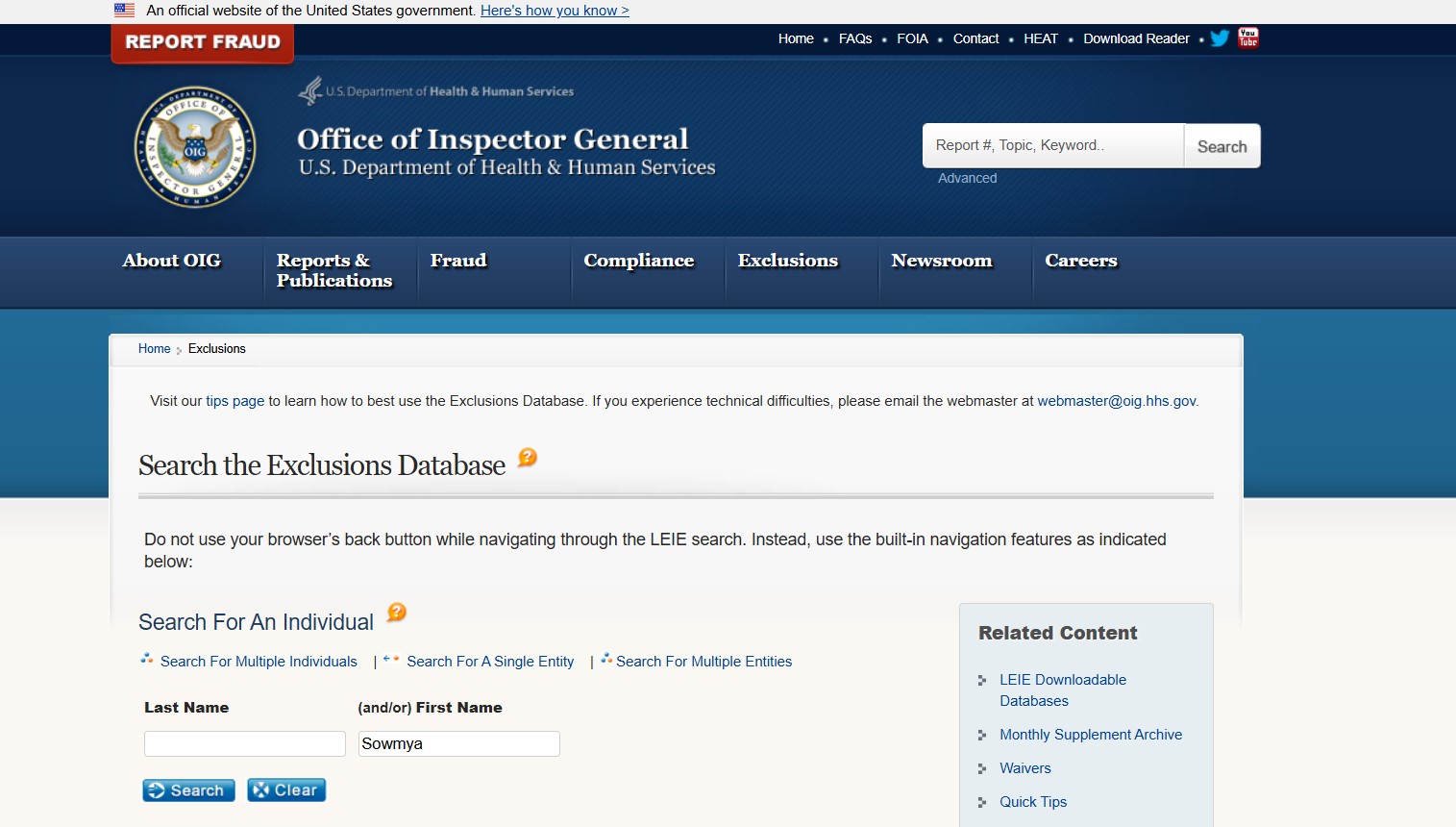Click the US flag icon

[124, 11]
